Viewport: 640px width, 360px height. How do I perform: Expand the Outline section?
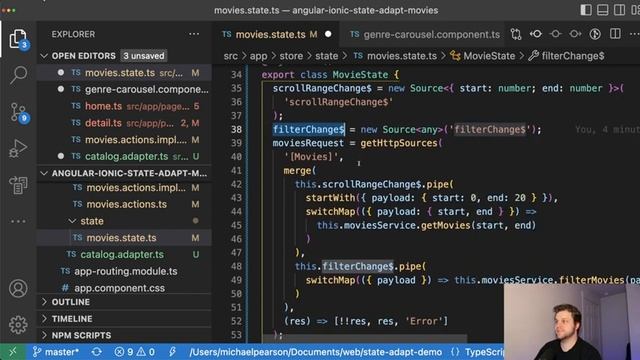[x=44, y=302]
